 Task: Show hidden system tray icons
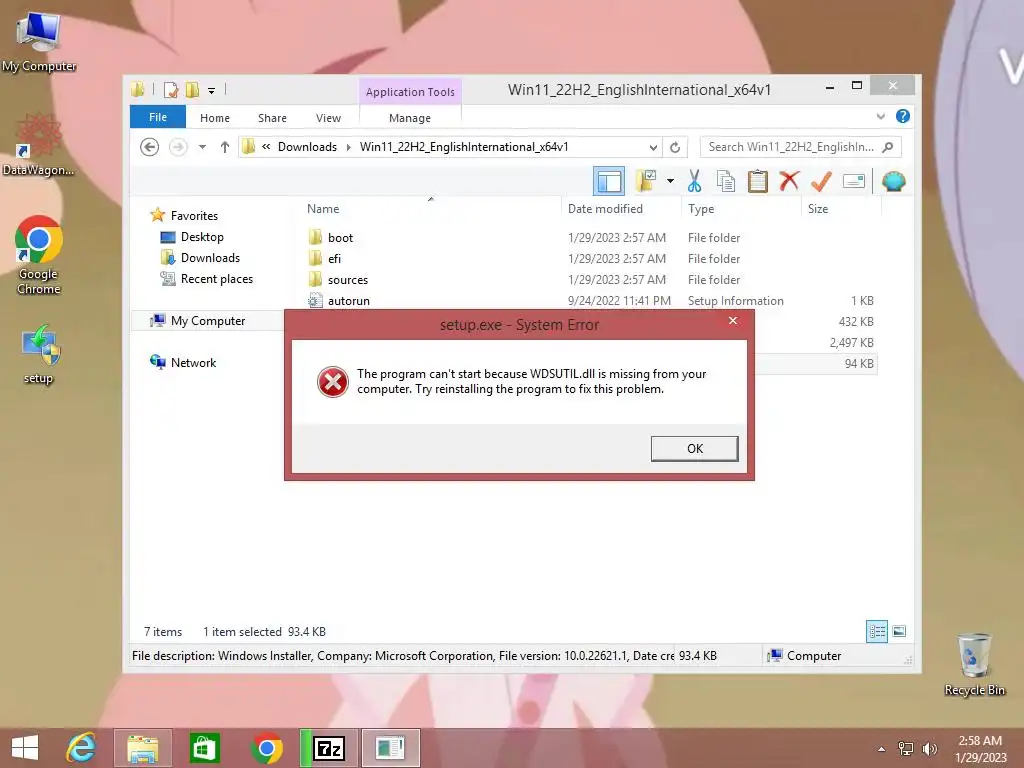tap(882, 749)
